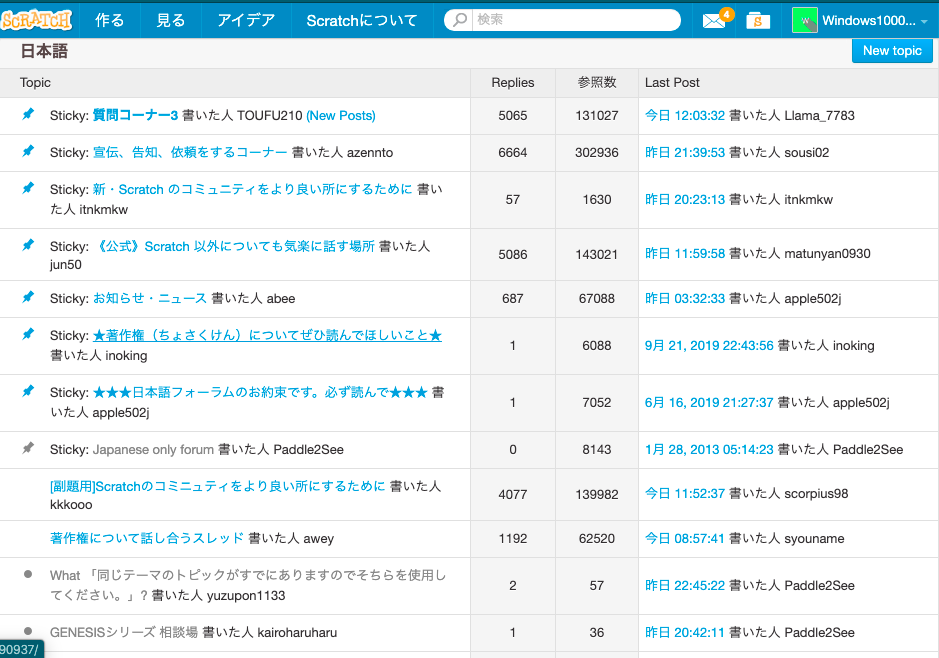Click view count 302936
The height and width of the screenshot is (658, 939).
(x=596, y=153)
